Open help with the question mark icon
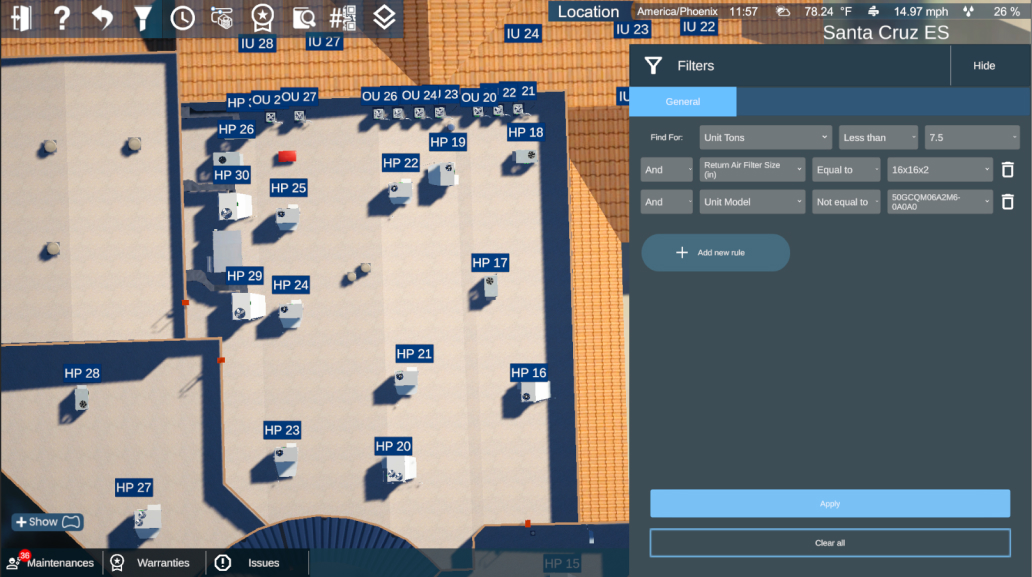The width and height of the screenshot is (1032, 577). coord(62,17)
